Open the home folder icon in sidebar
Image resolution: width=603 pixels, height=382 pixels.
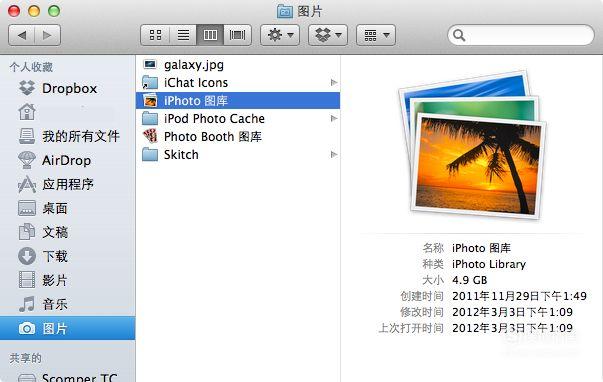[27, 112]
